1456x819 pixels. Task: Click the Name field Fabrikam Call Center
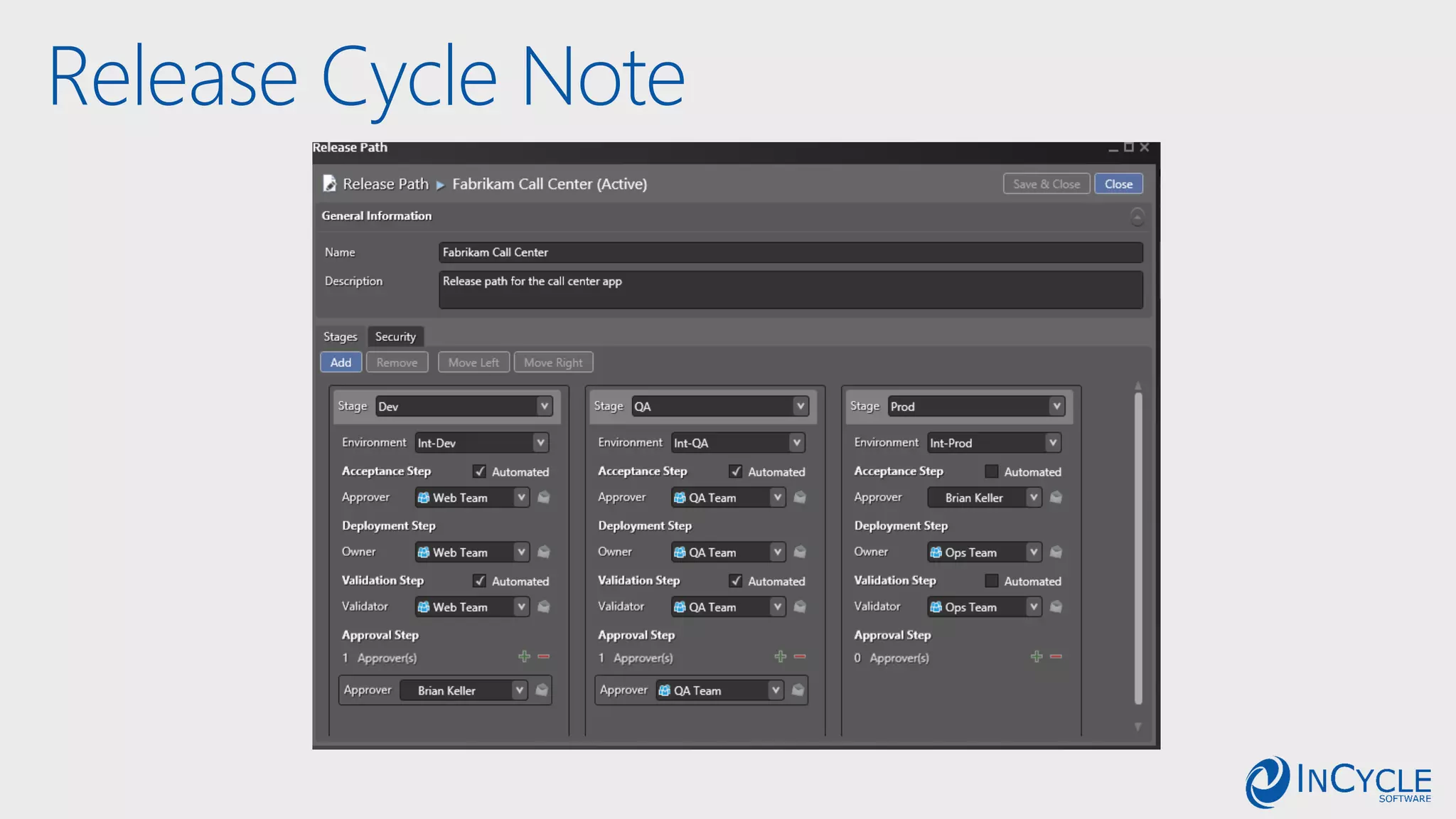tap(791, 252)
